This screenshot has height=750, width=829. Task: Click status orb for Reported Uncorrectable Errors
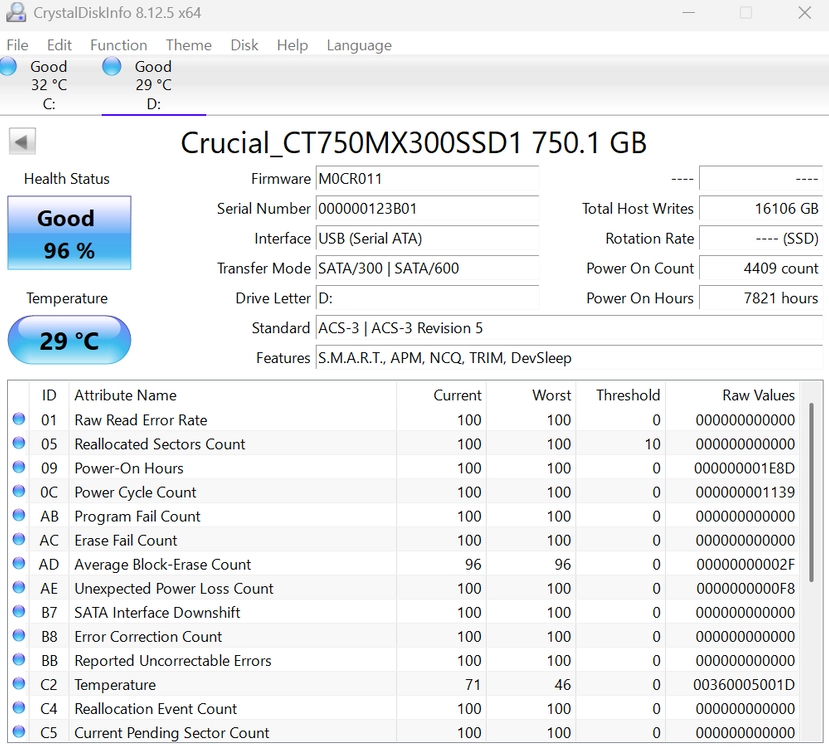coord(19,660)
